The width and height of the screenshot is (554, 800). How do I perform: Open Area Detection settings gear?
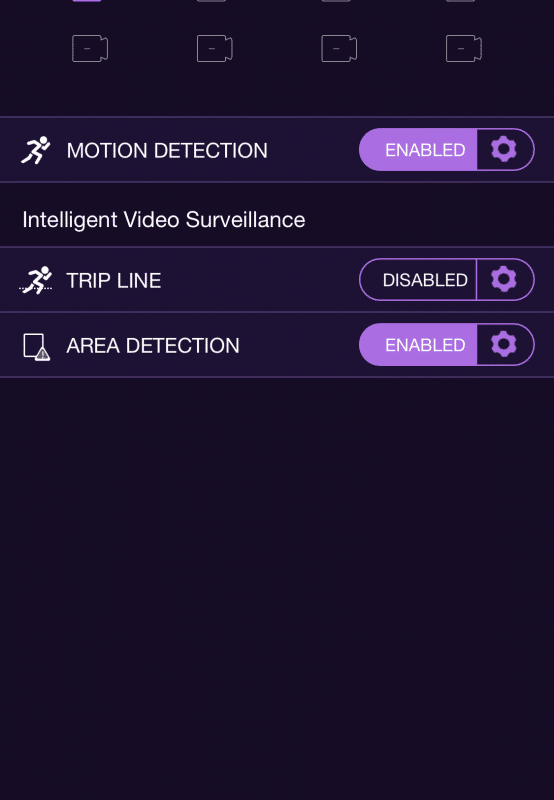point(504,344)
